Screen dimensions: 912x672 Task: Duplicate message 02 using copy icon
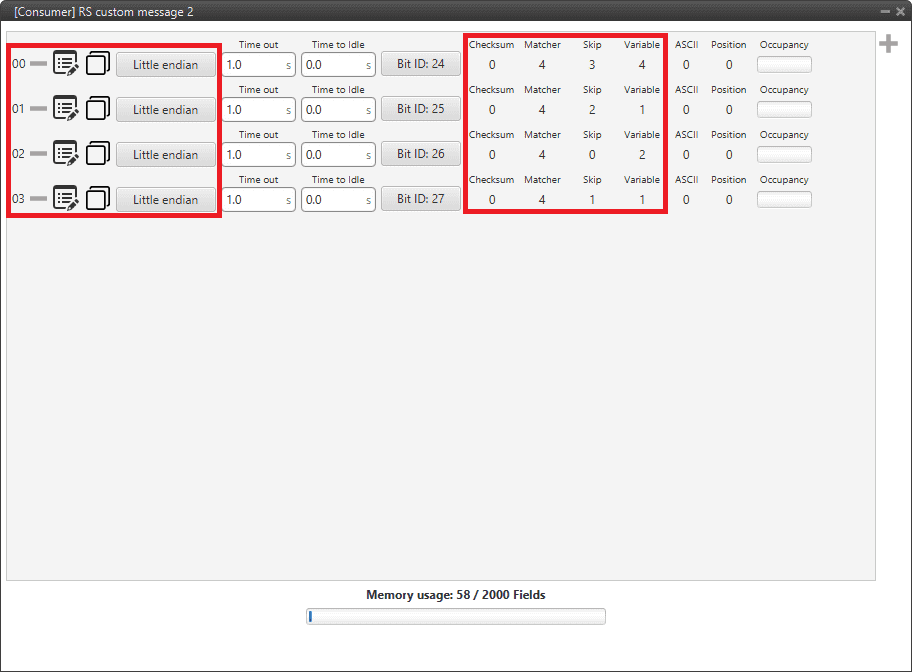tap(97, 154)
